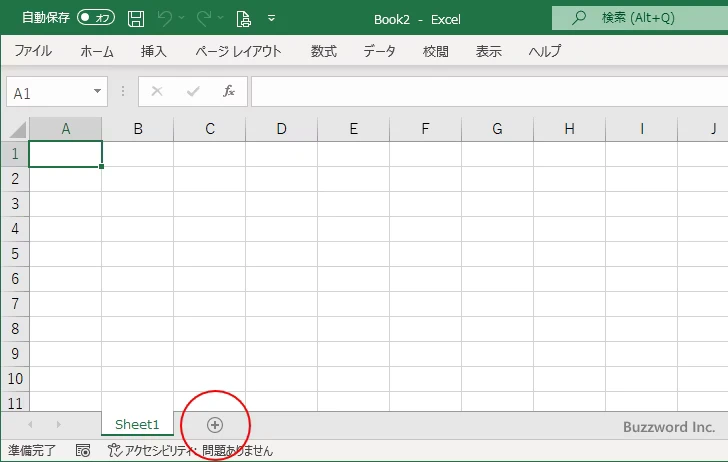
Task: Expand the Name Box dropdown arrow
Action: [x=97, y=92]
